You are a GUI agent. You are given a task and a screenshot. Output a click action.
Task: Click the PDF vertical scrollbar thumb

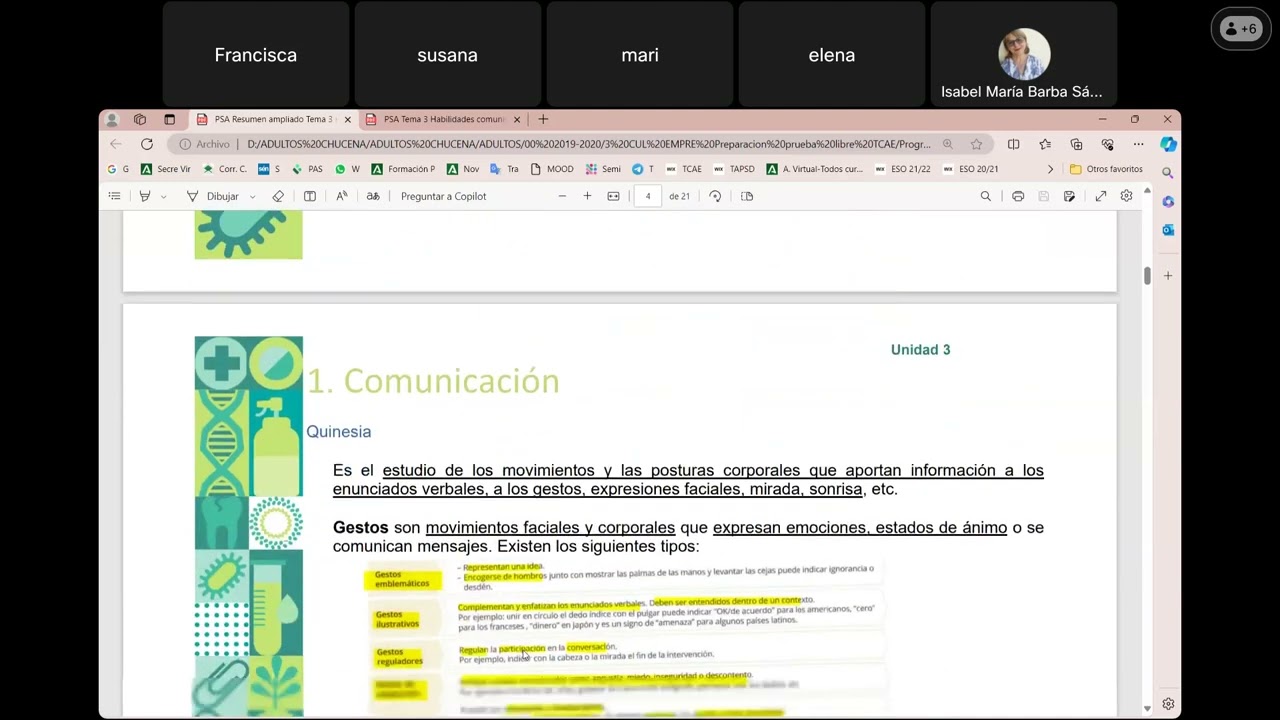[x=1147, y=275]
